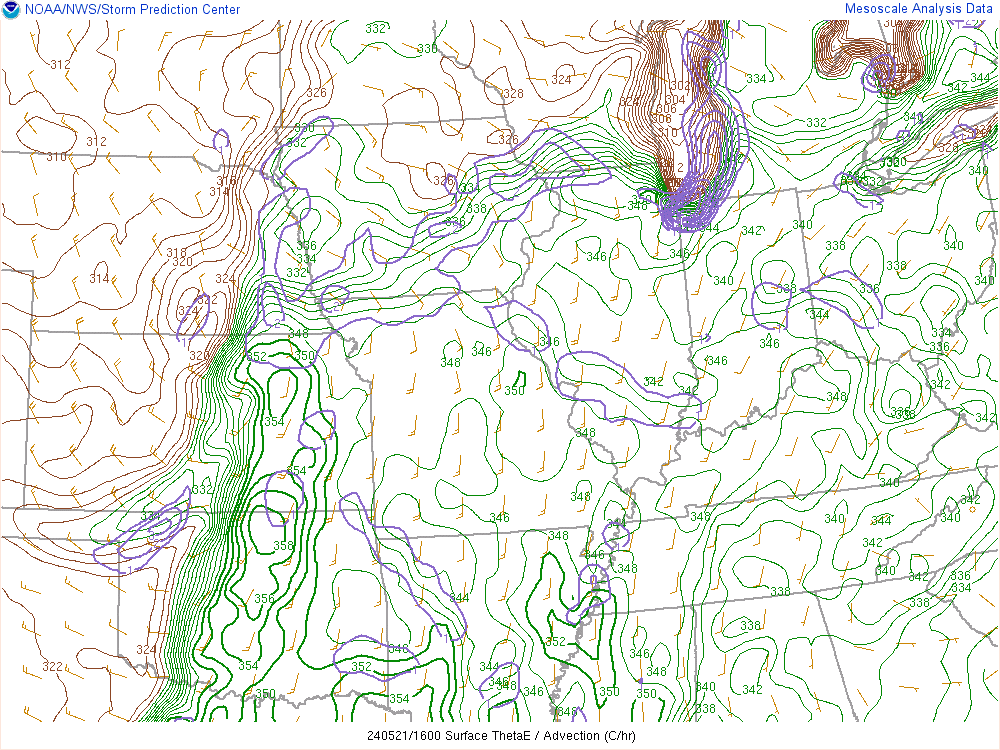Select the 334 label near the top edge
Viewport: 1000px width, 750px height.
tap(756, 79)
